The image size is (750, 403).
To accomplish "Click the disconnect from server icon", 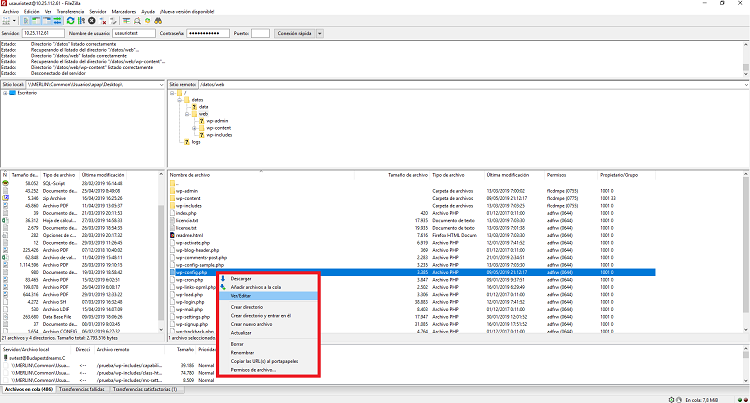I will coord(103,21).
